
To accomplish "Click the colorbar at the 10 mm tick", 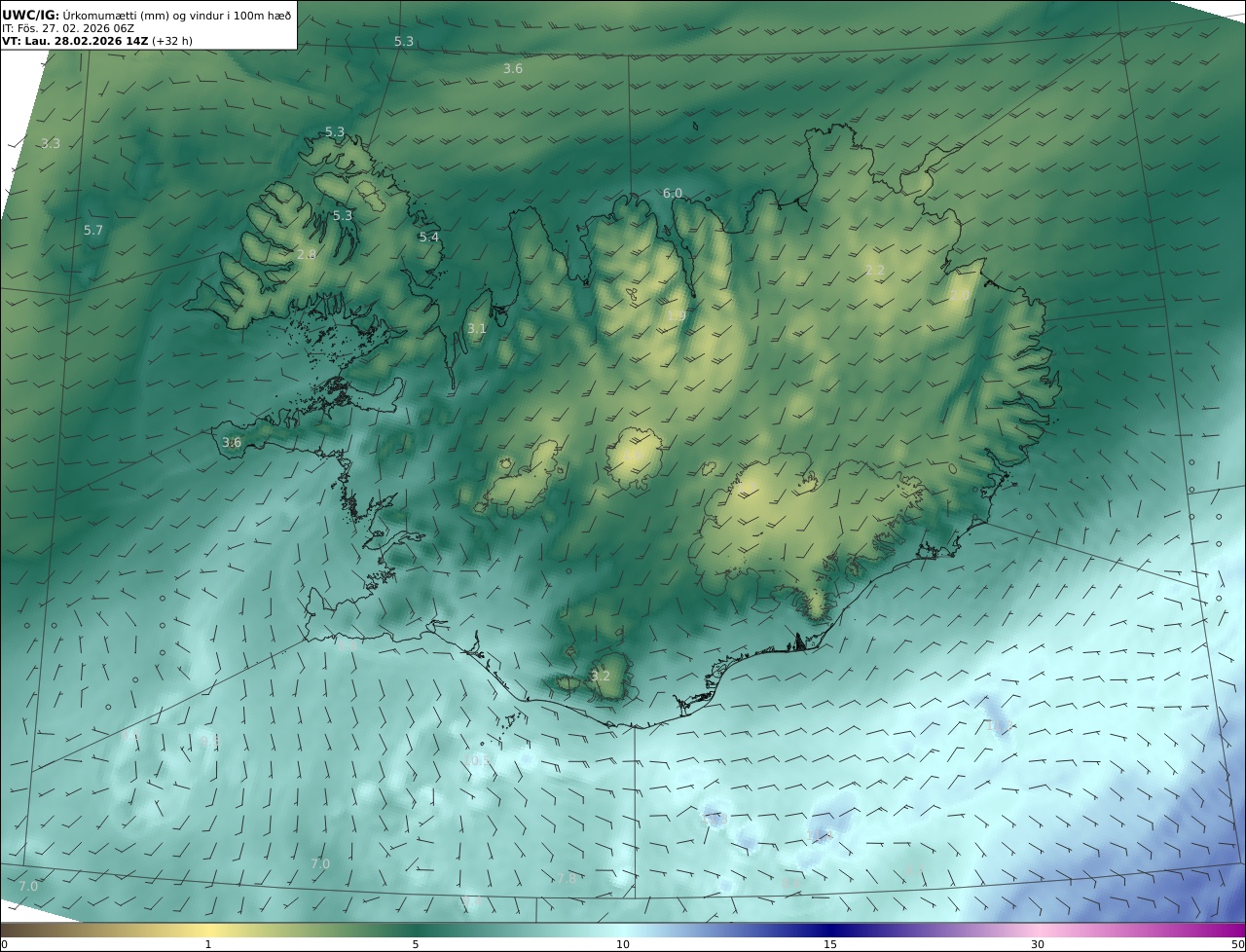I will pos(623,930).
